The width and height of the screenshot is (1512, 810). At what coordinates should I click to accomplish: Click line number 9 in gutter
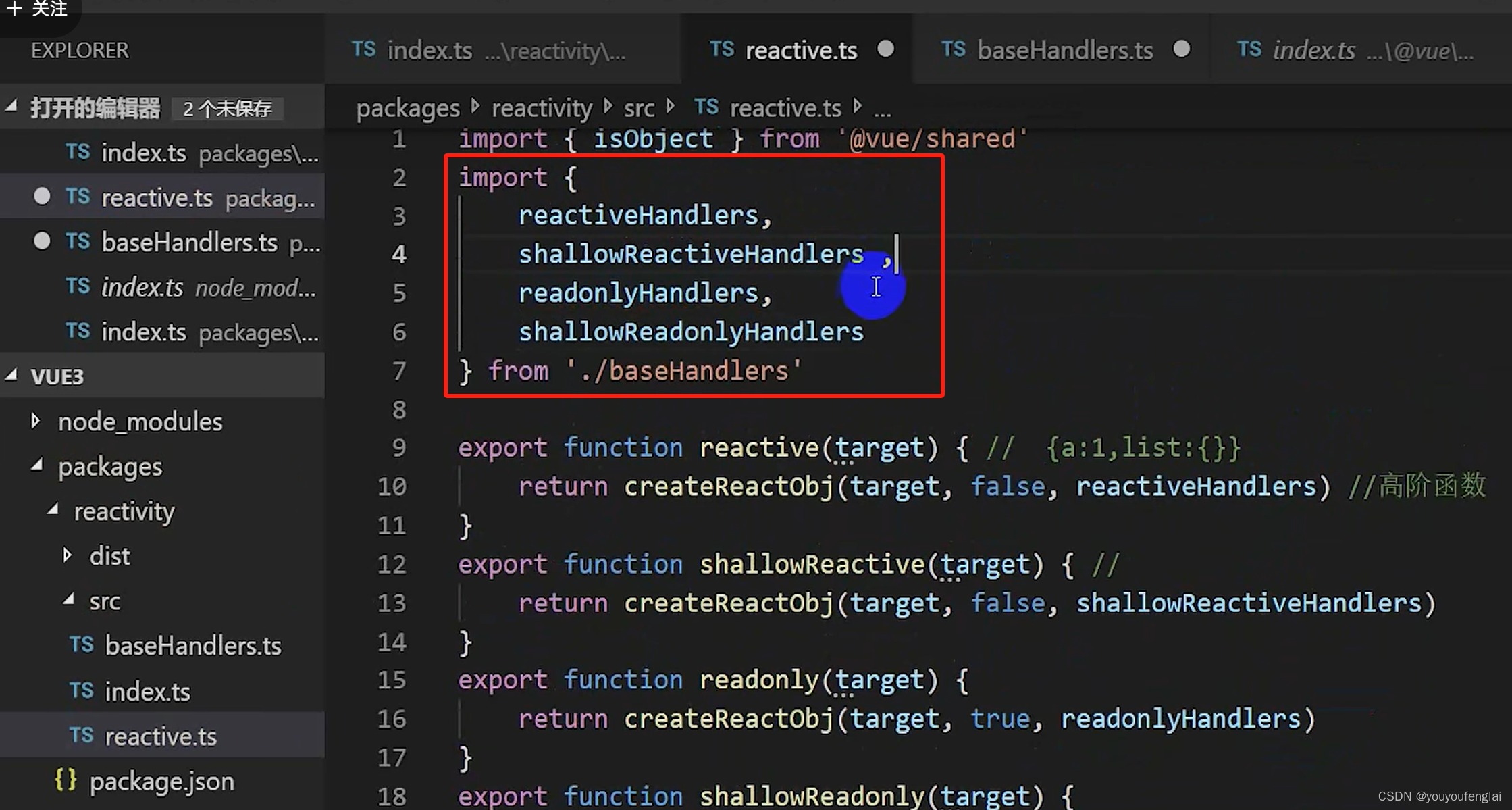click(x=399, y=448)
